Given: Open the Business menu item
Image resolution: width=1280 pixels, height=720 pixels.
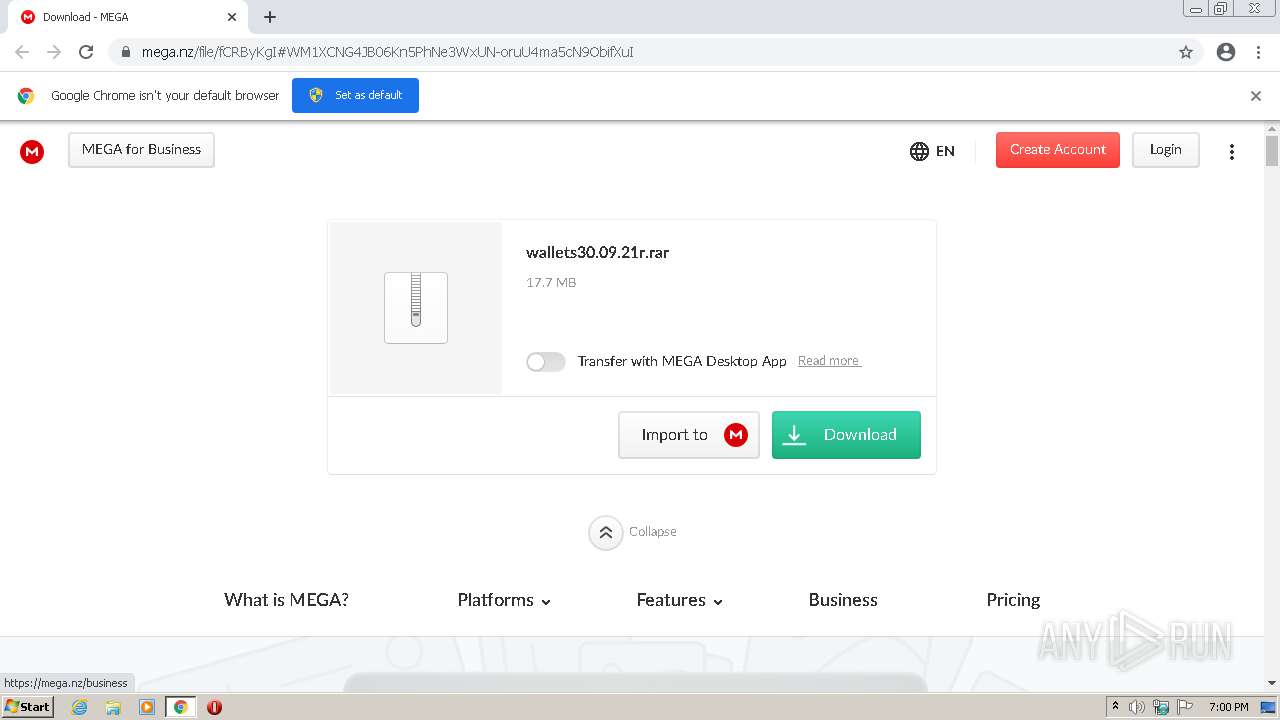Looking at the screenshot, I should click(843, 600).
